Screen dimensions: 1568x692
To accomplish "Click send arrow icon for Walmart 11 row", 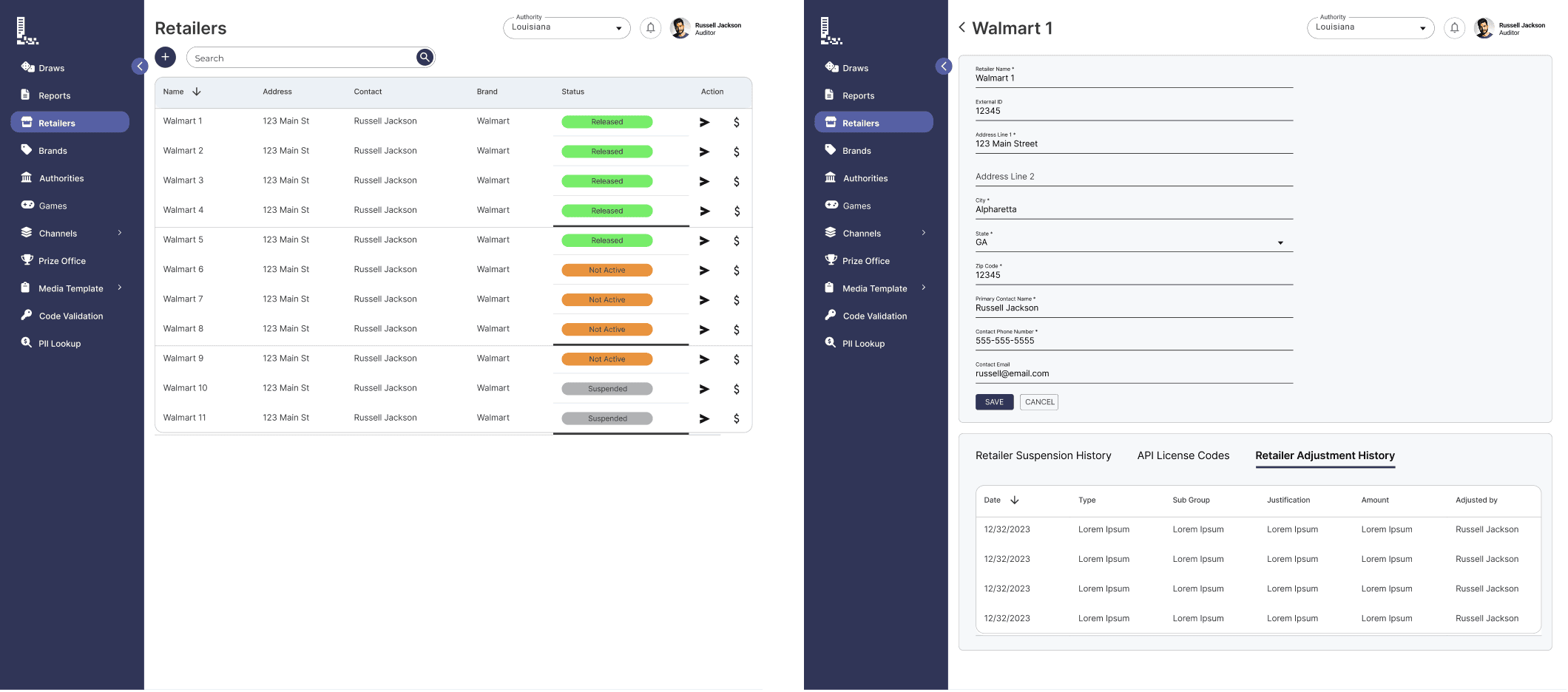I will (704, 418).
